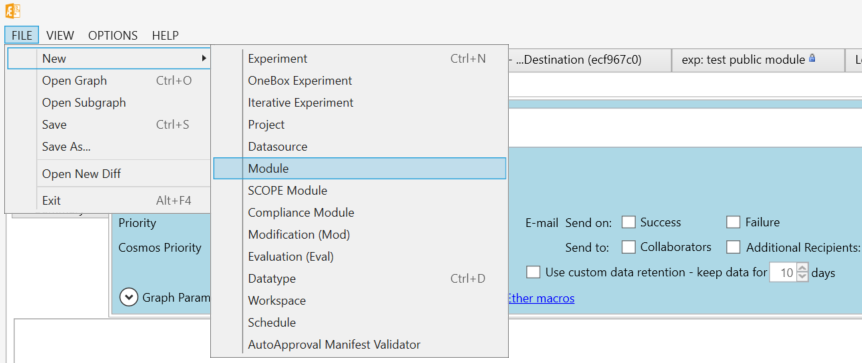Select Exit from the File menu
Screen dimensions: 862x363
click(109, 201)
